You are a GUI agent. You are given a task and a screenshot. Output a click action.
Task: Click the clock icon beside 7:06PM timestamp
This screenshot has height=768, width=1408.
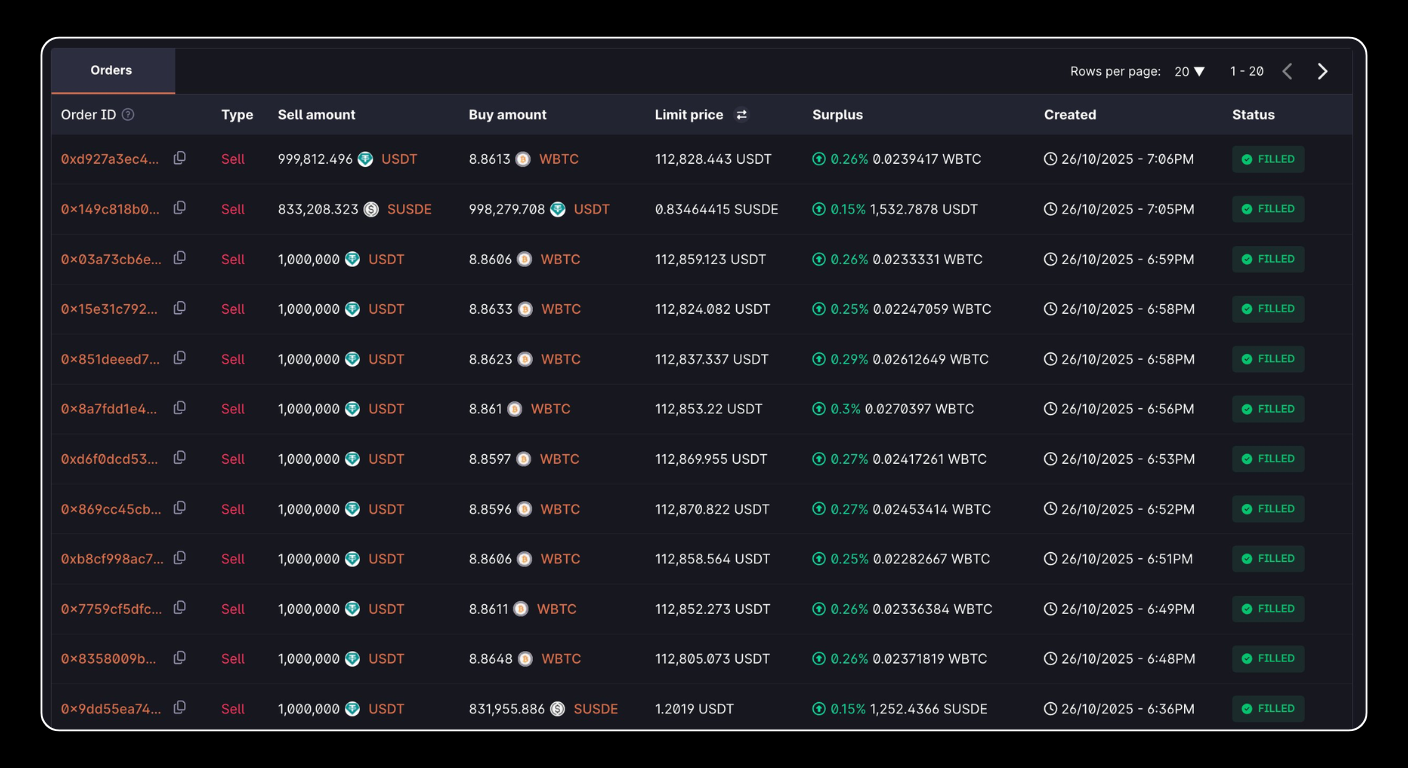(1052, 159)
